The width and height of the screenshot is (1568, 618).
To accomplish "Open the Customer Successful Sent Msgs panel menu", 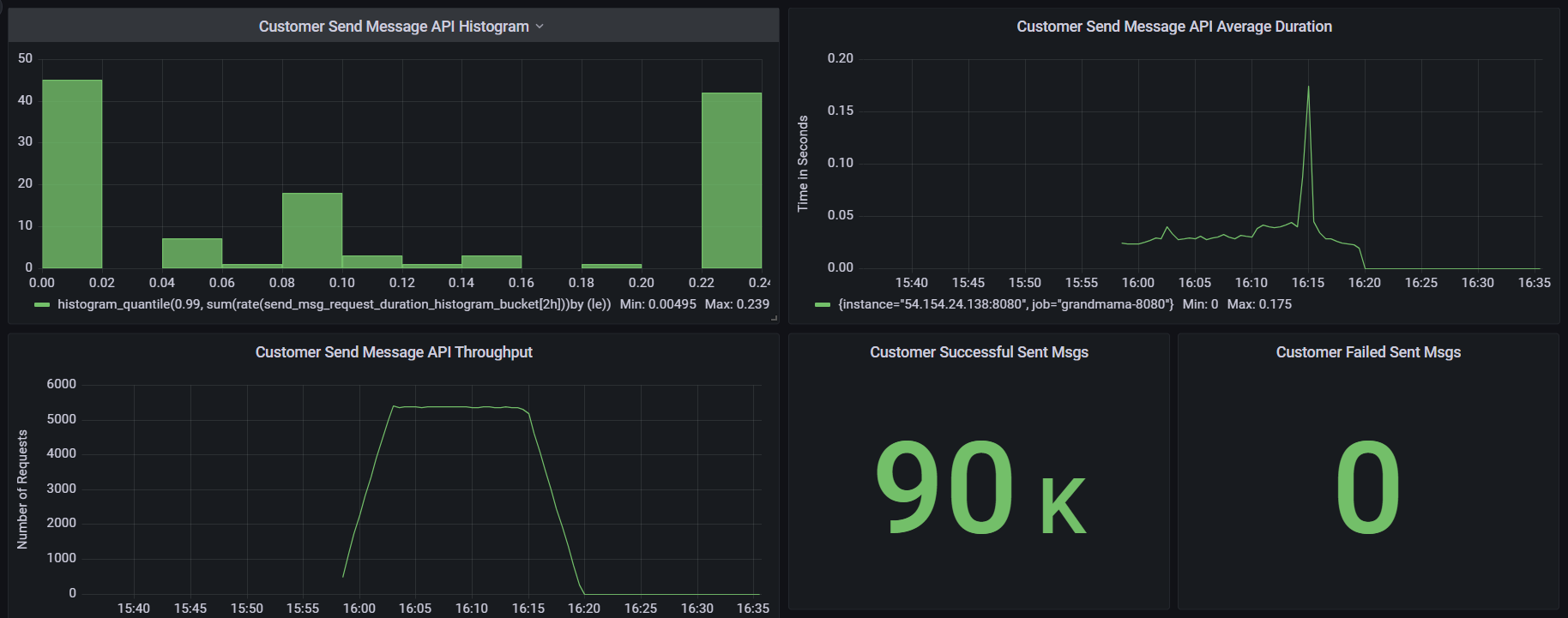I will (978, 352).
